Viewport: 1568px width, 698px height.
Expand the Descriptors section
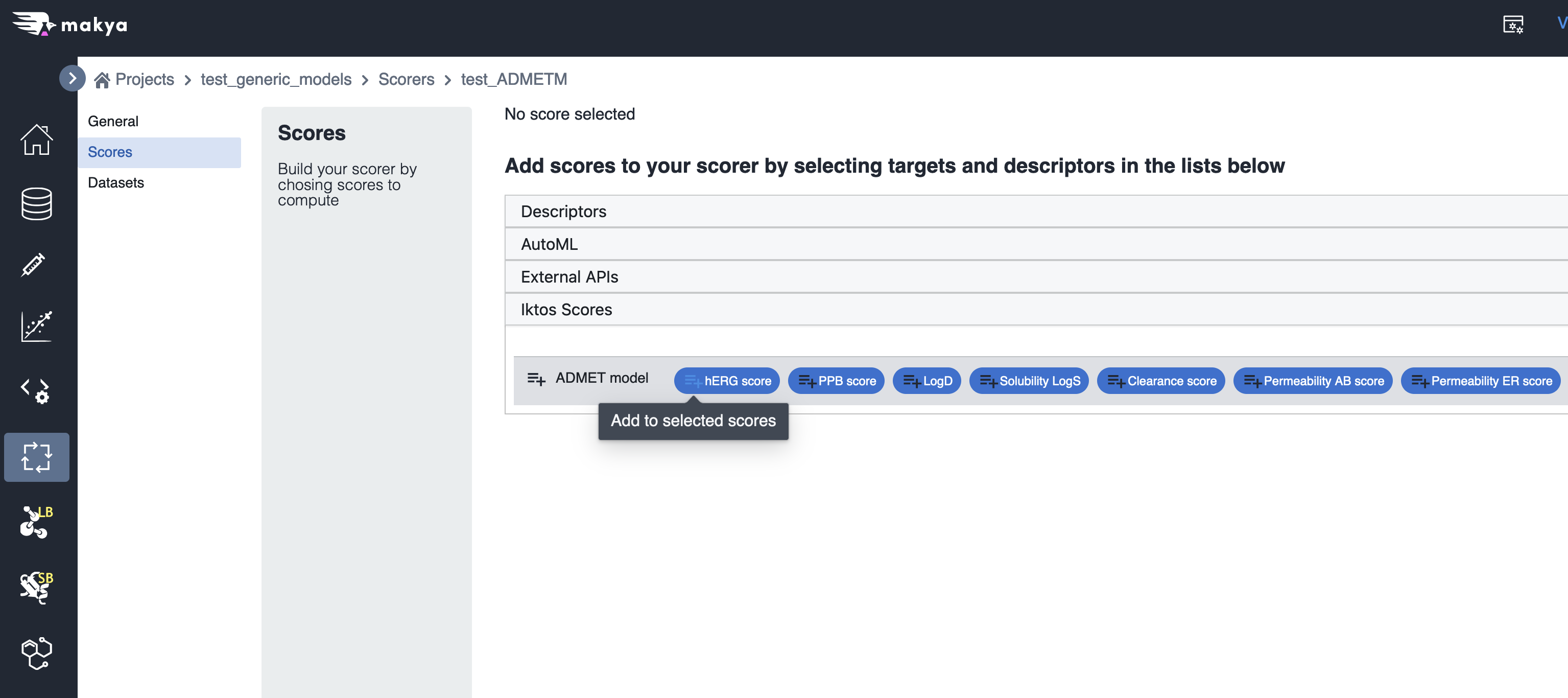(564, 212)
